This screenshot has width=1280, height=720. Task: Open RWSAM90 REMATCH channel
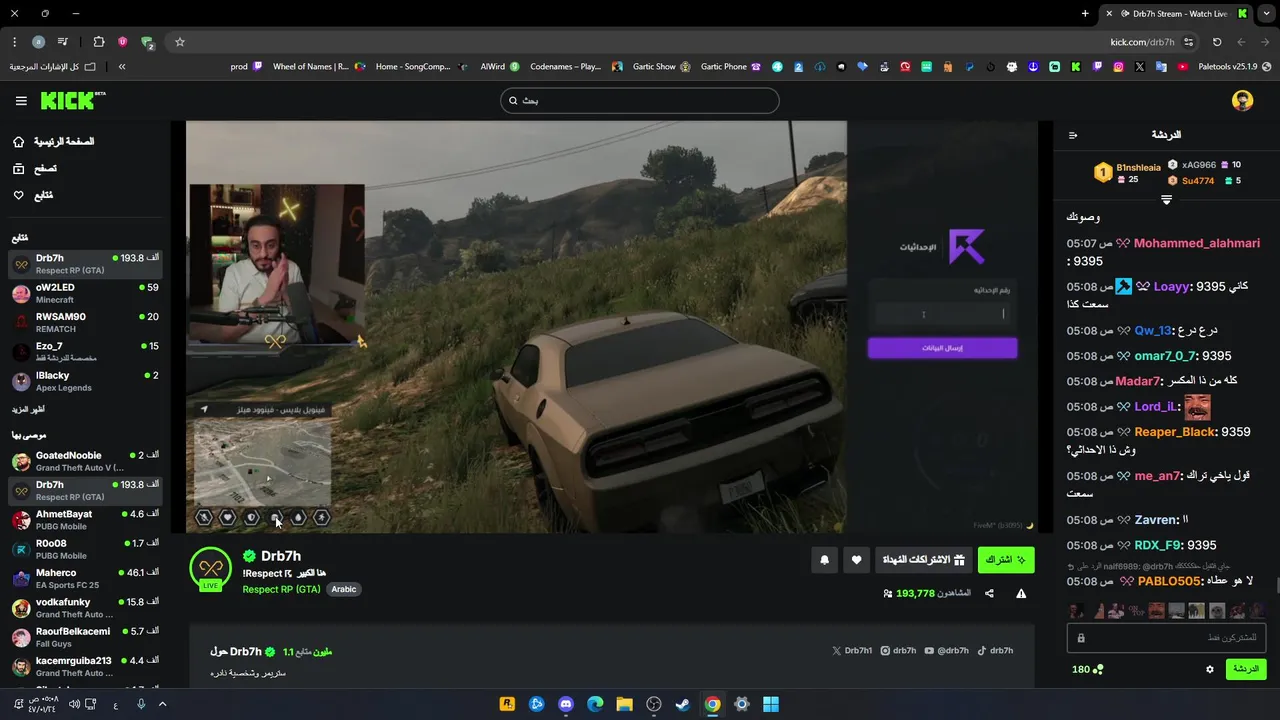click(x=85, y=322)
